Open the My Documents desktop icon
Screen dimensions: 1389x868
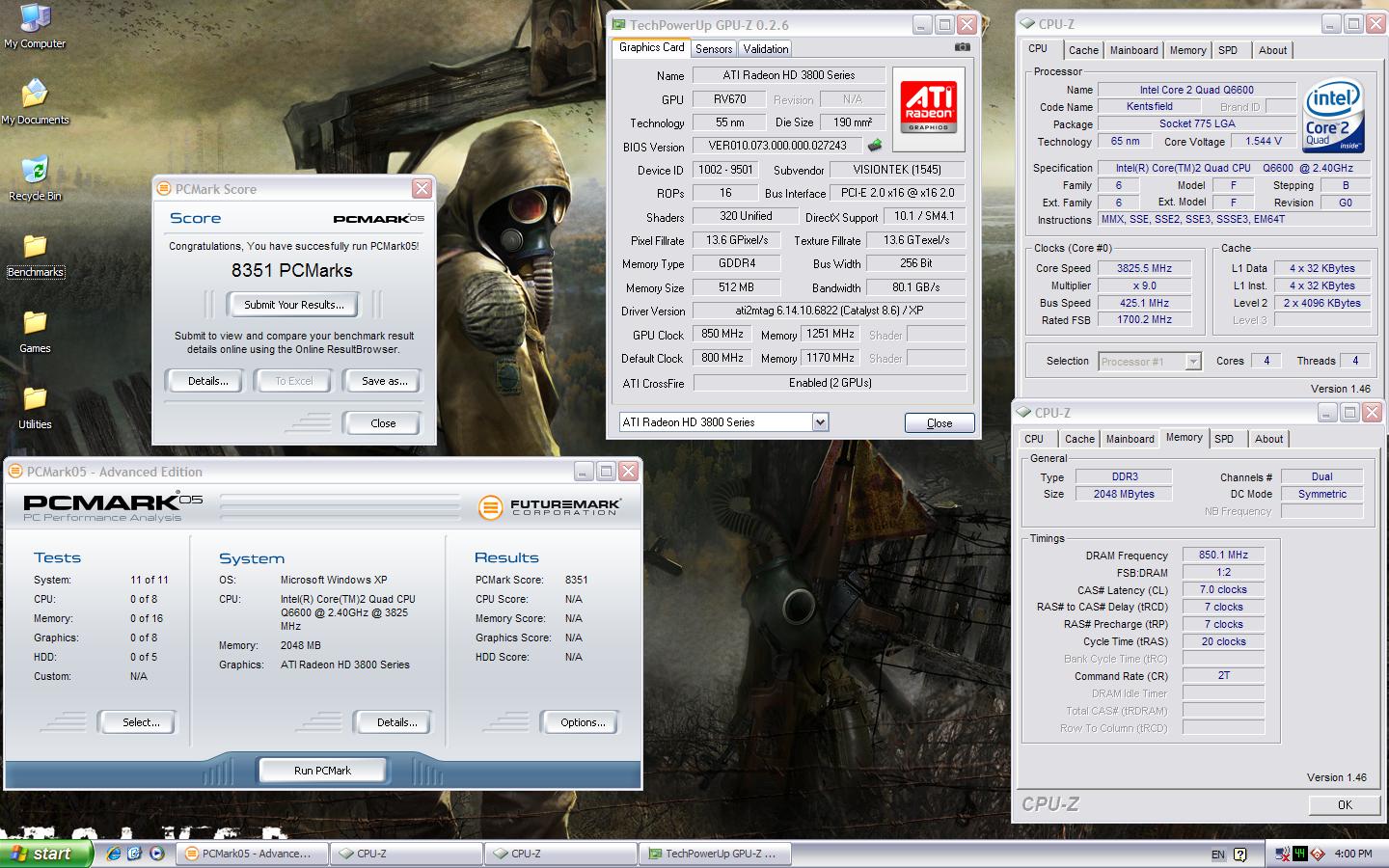(35, 102)
